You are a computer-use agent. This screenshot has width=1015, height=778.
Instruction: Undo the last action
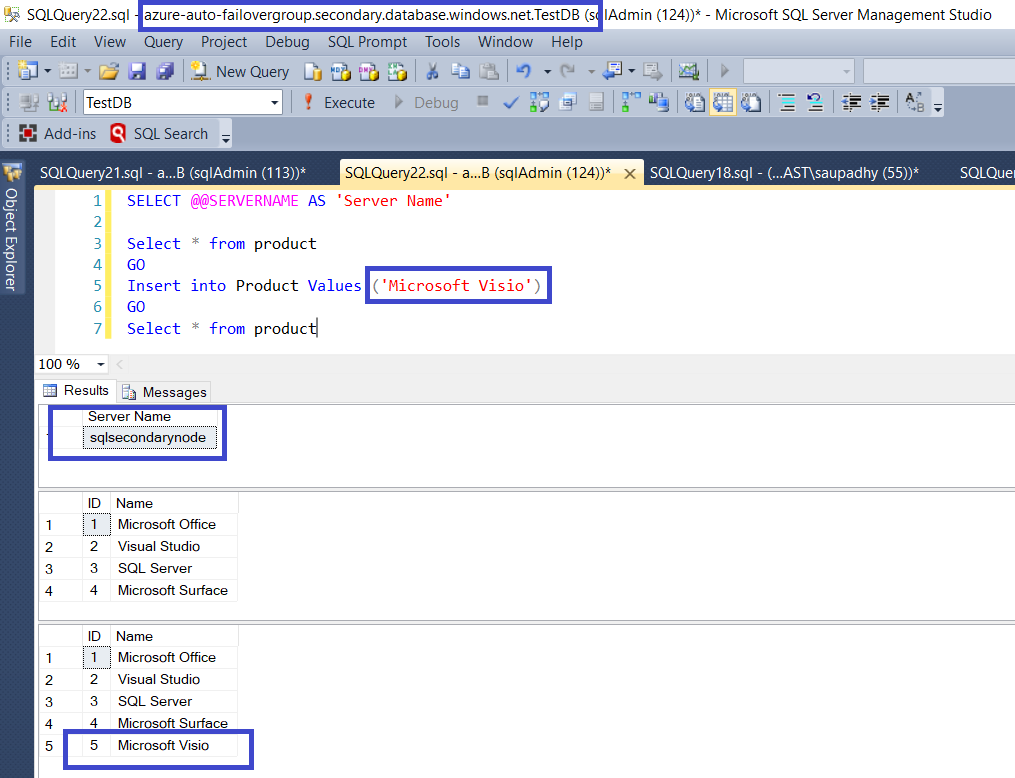click(x=524, y=71)
